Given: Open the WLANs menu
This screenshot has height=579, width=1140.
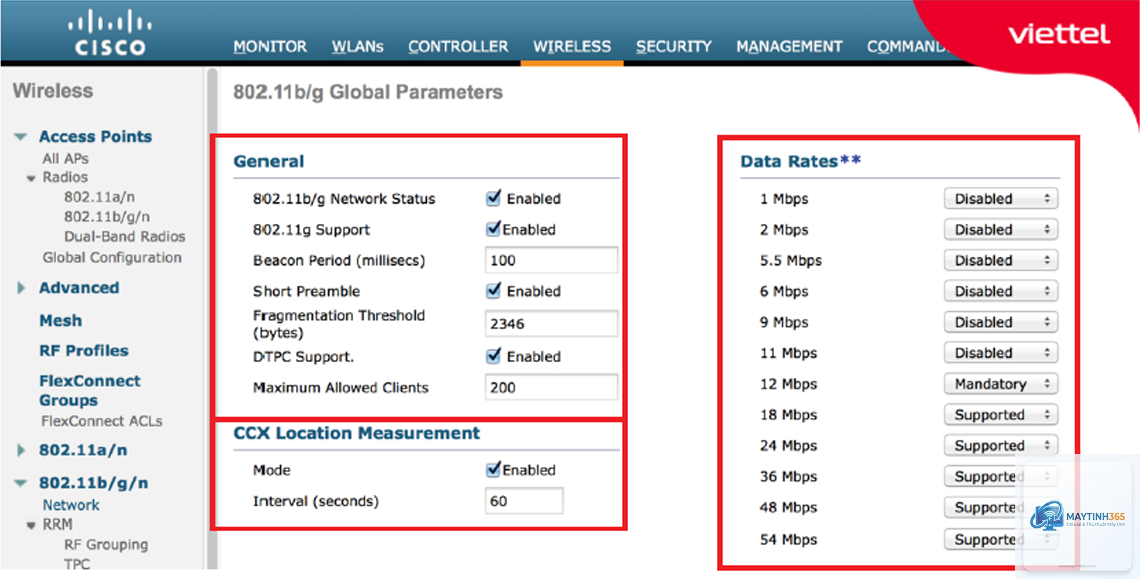Looking at the screenshot, I should pyautogui.click(x=358, y=47).
